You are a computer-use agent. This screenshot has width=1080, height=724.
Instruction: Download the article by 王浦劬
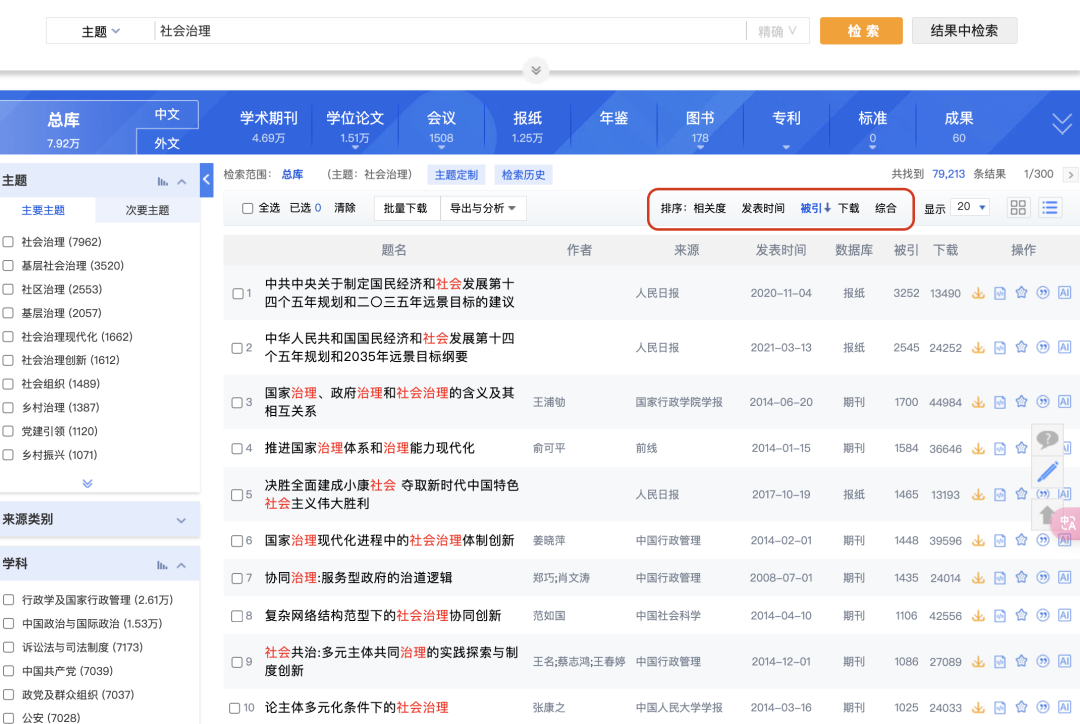[978, 402]
